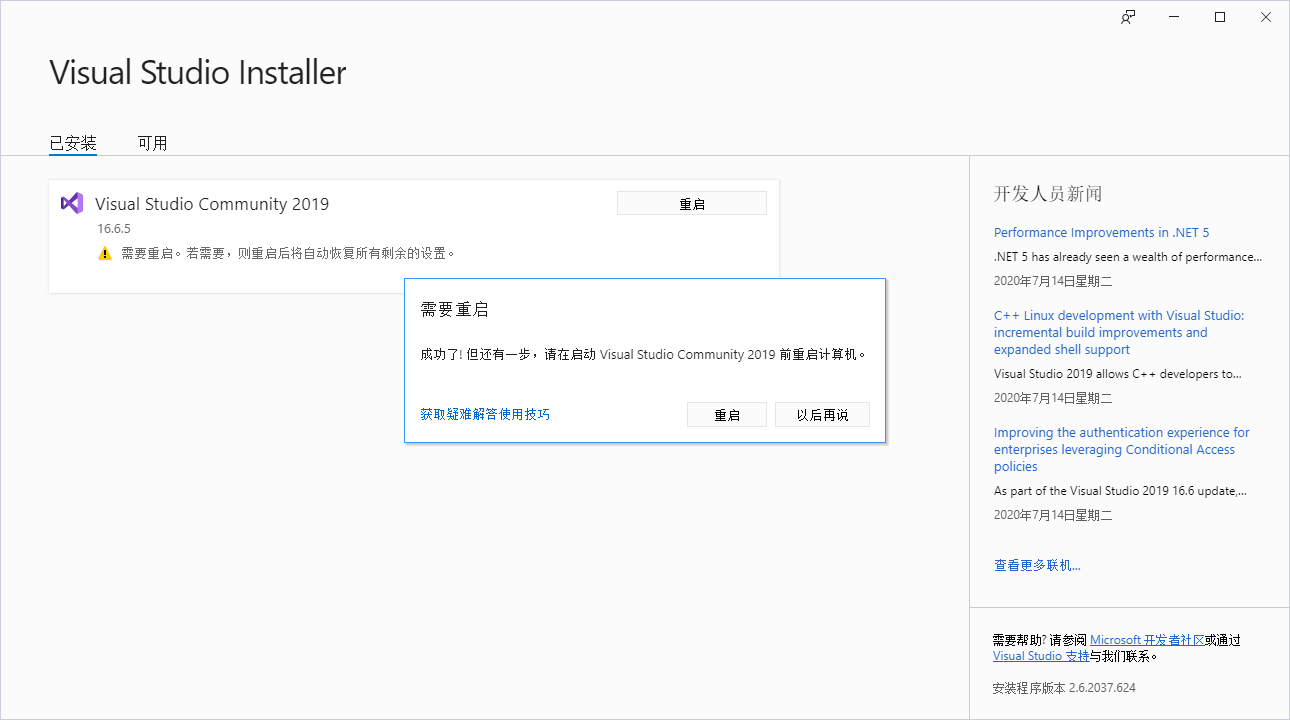Screen dimensions: 1290x720
Task: Switch to the 已安装 tab
Action: tap(73, 143)
